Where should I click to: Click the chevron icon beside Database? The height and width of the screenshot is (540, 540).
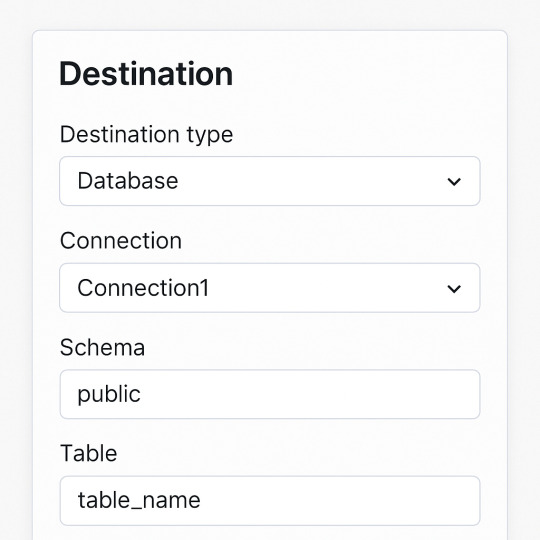click(x=454, y=181)
